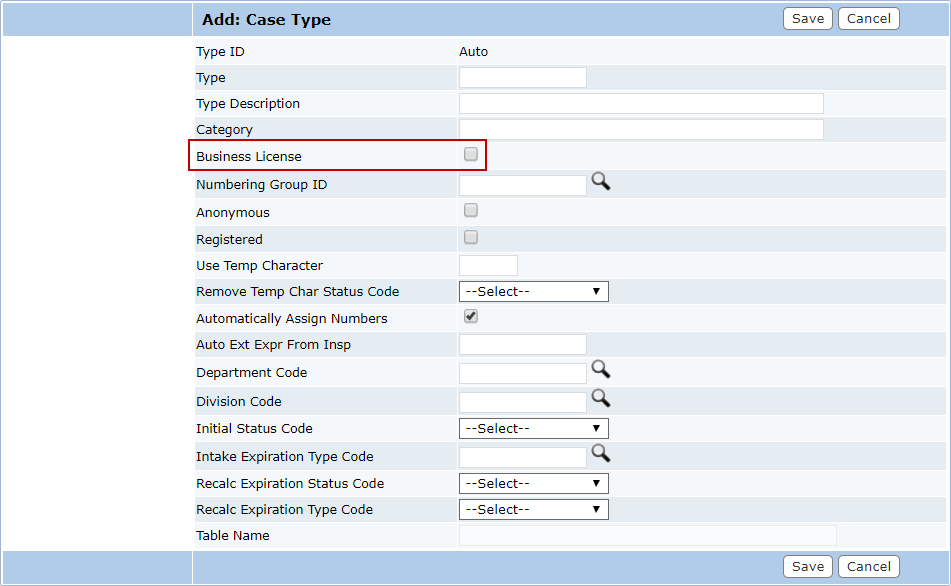Open the Division Code lookup icon
Screen dimensions: 951x586
[x=600, y=398]
